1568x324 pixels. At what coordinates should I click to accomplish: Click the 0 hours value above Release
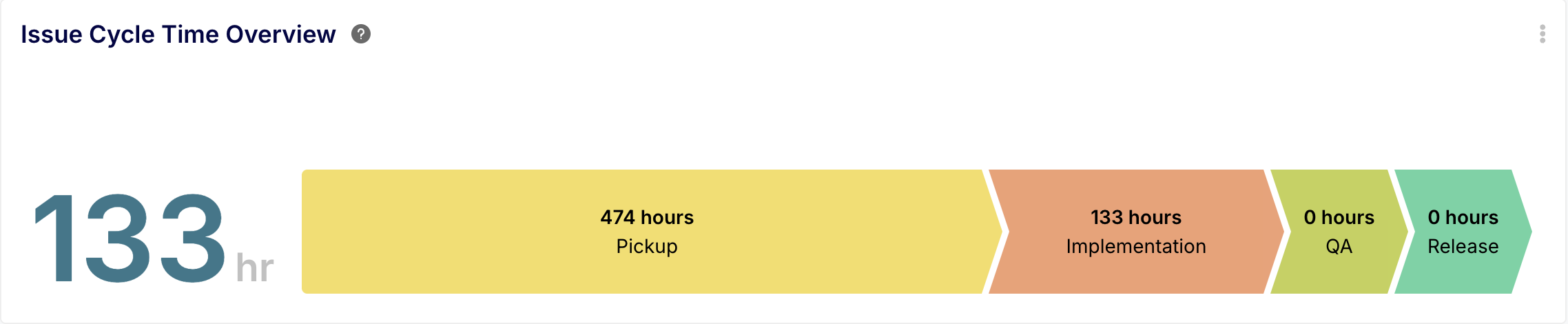click(x=1463, y=217)
